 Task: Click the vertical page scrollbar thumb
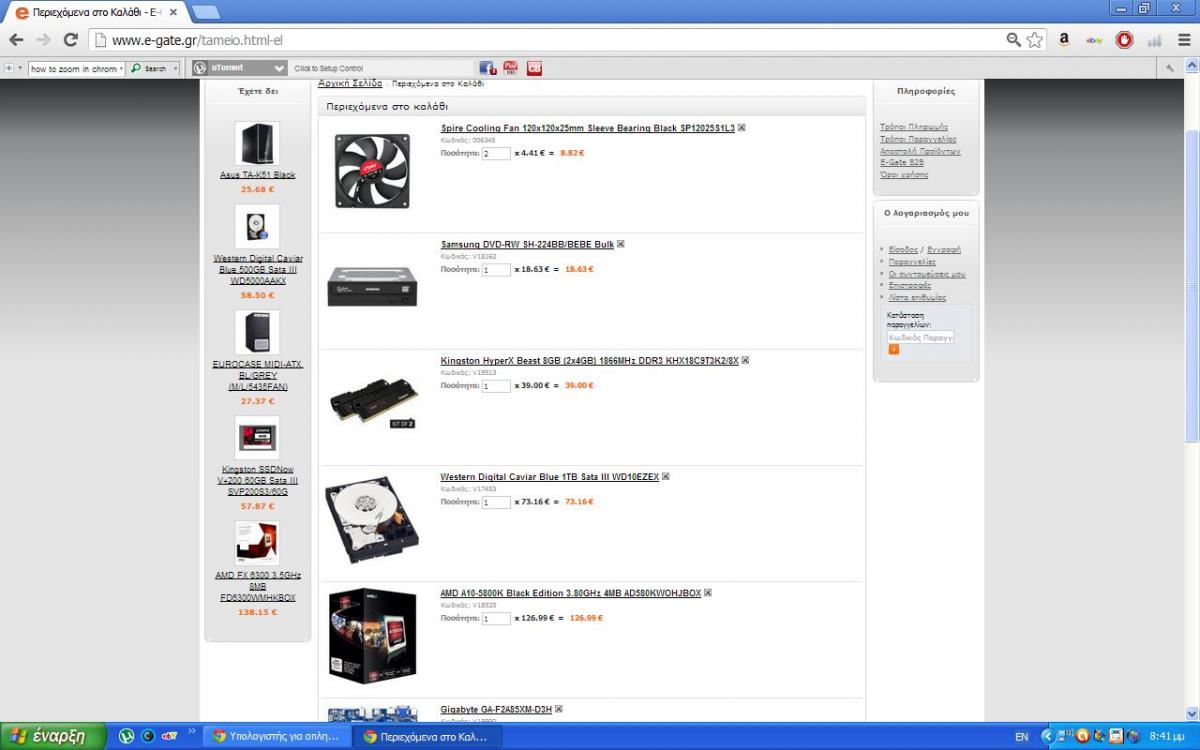(1191, 285)
